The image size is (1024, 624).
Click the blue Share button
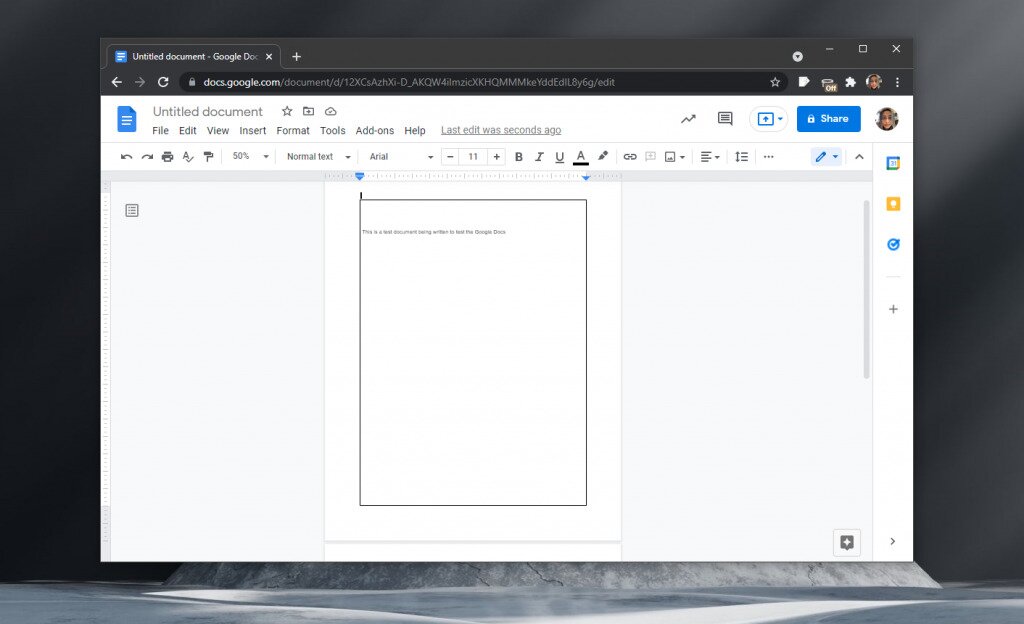coord(828,118)
